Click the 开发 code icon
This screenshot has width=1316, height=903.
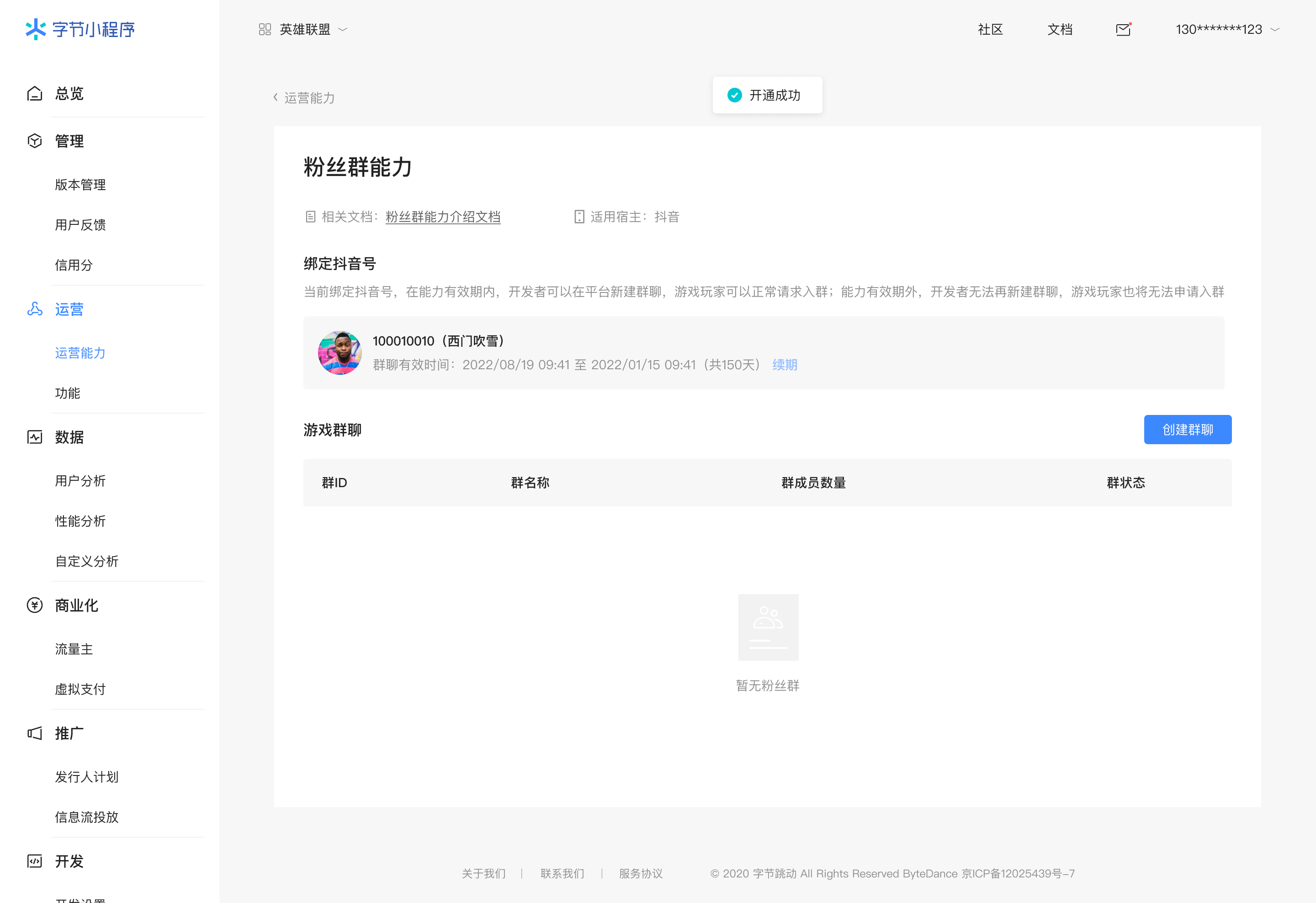click(x=35, y=861)
